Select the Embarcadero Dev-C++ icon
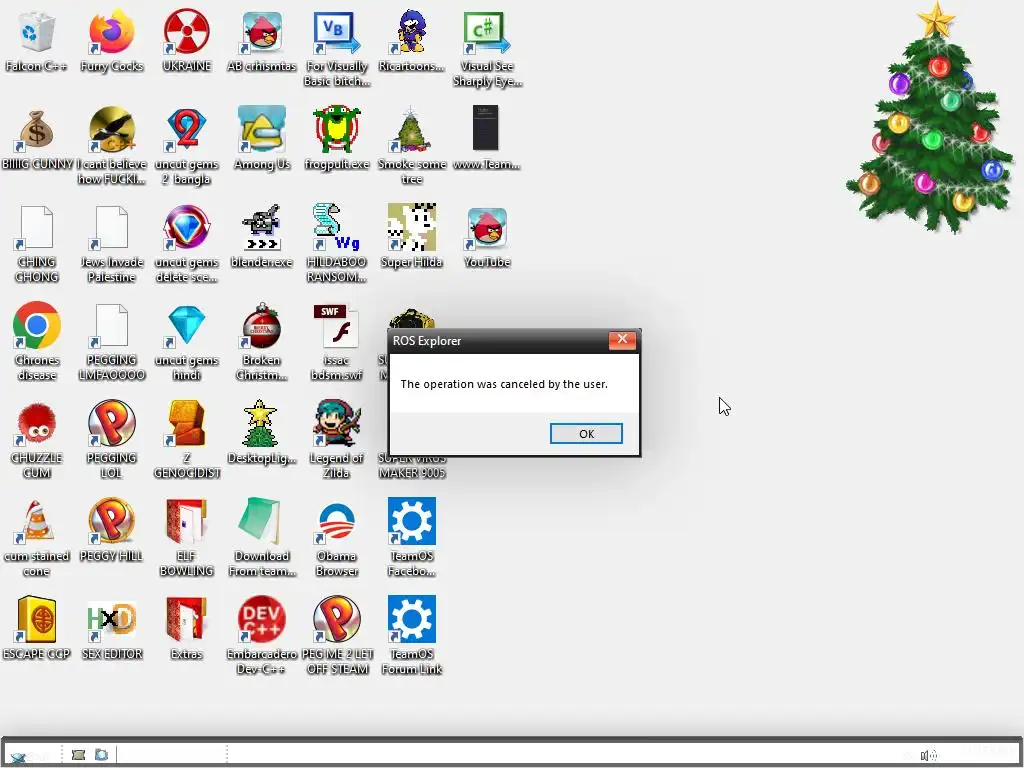1024x768 pixels. (261, 619)
